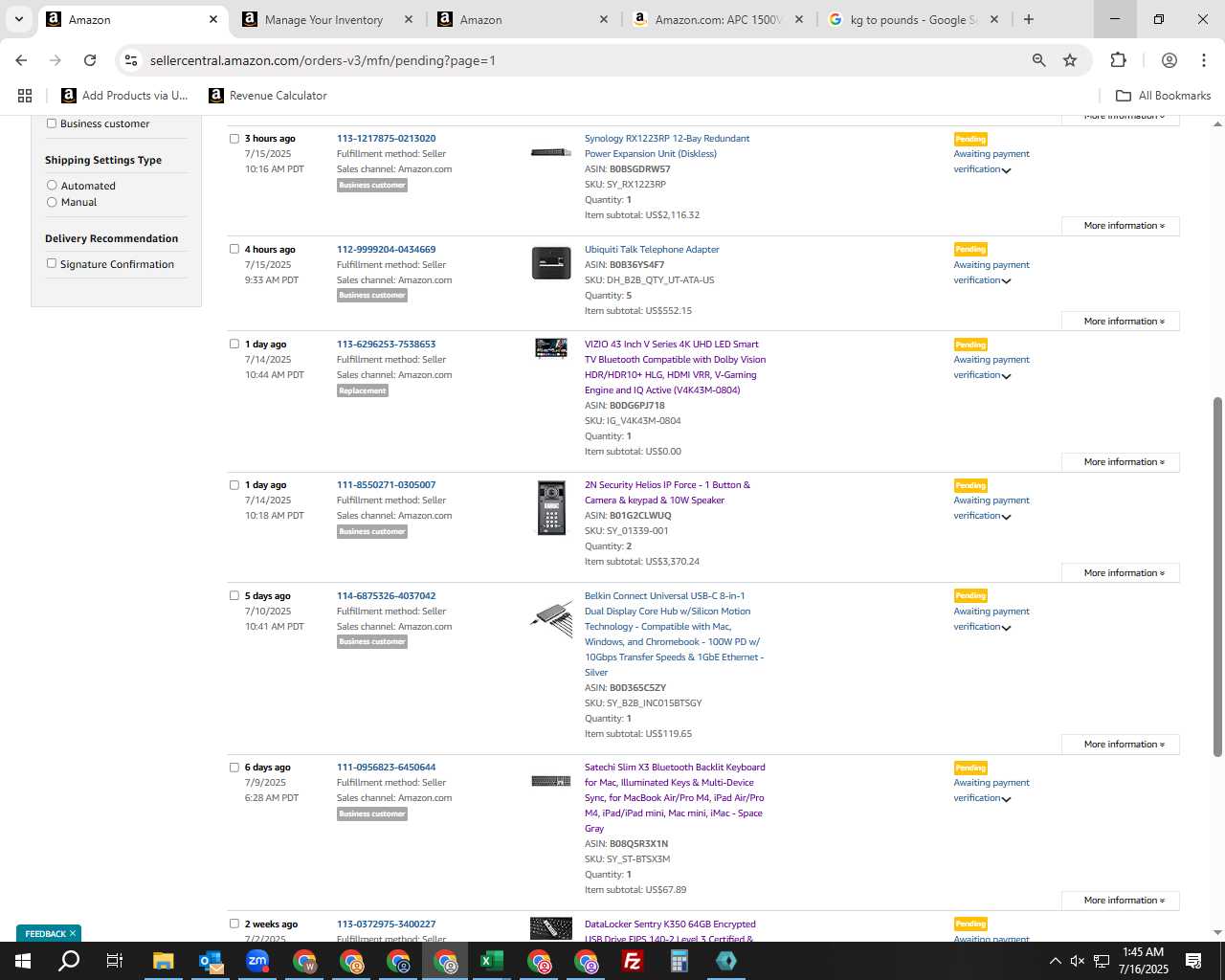This screenshot has width=1225, height=980.
Task: Open the Belkin Connect Universal USB-C product link
Action: (674, 634)
